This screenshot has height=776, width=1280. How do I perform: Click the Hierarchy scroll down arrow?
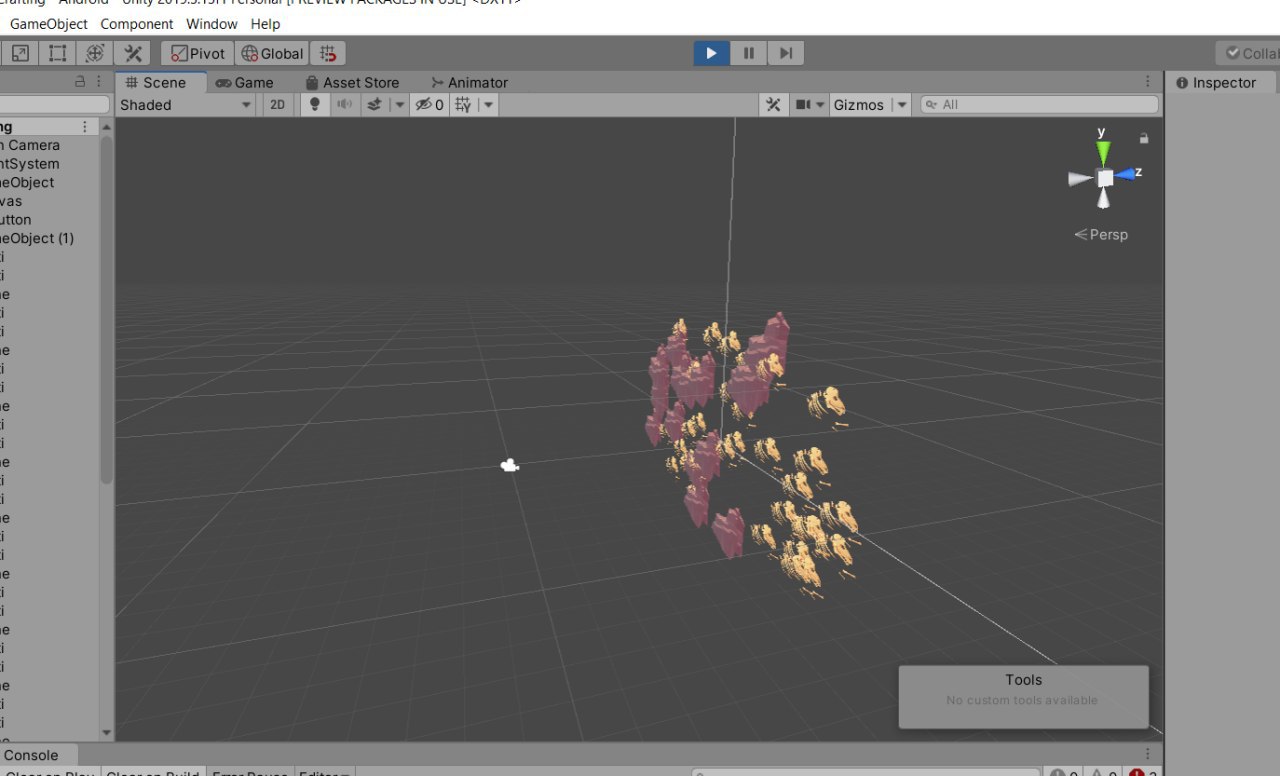[x=107, y=733]
